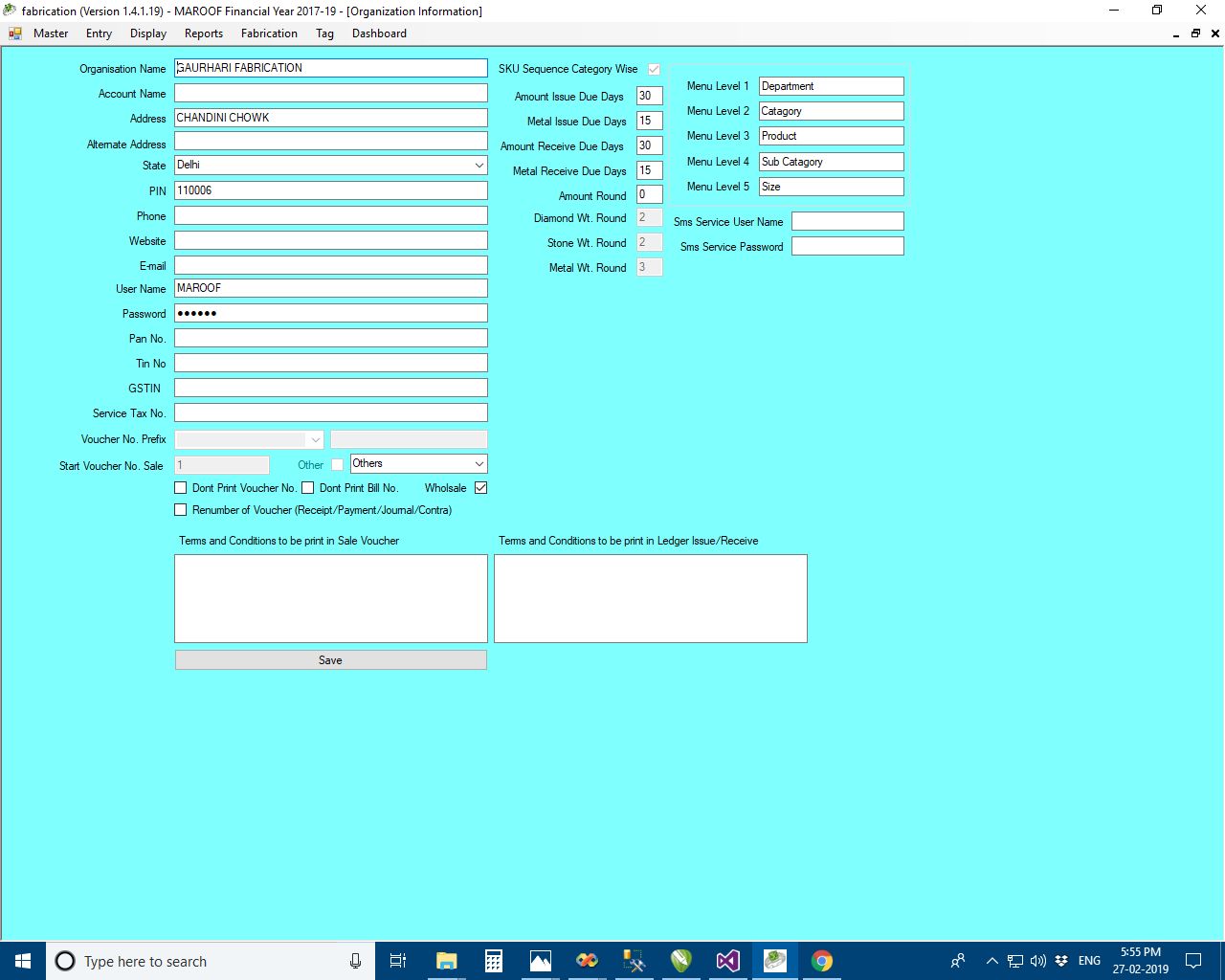
Task: Open the CorelDRAW taskbar icon
Action: click(680, 961)
